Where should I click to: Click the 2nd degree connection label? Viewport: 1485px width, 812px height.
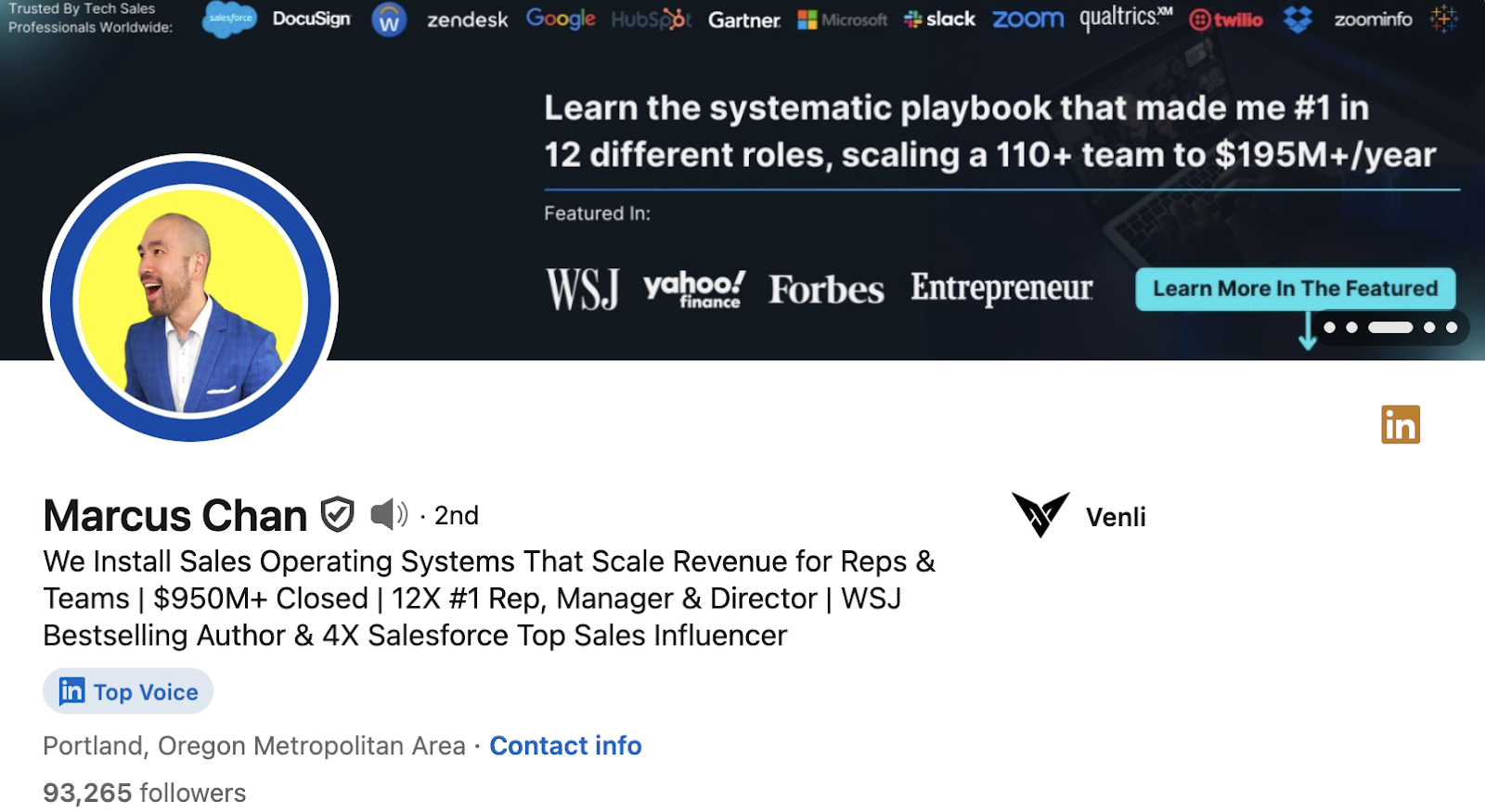[456, 515]
